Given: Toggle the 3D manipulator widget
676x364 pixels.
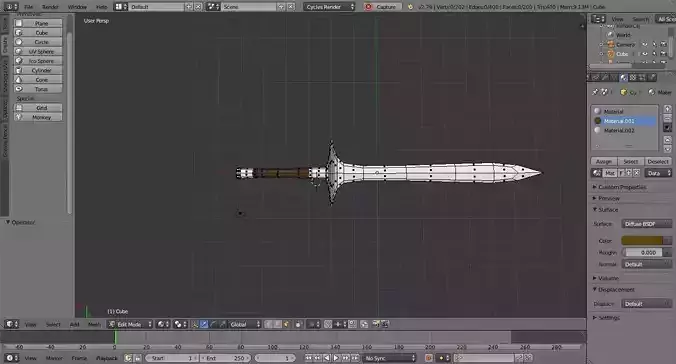Looking at the screenshot, I should point(195,324).
